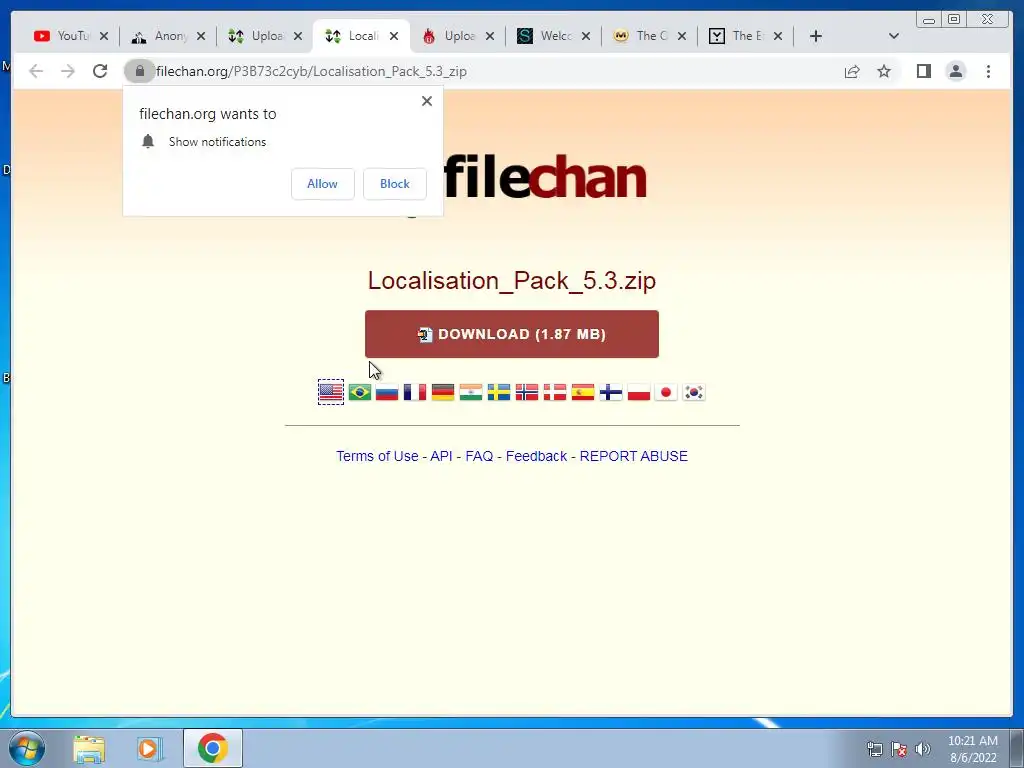The height and width of the screenshot is (768, 1024).
Task: Open the Terms of Use link
Action: click(x=377, y=456)
